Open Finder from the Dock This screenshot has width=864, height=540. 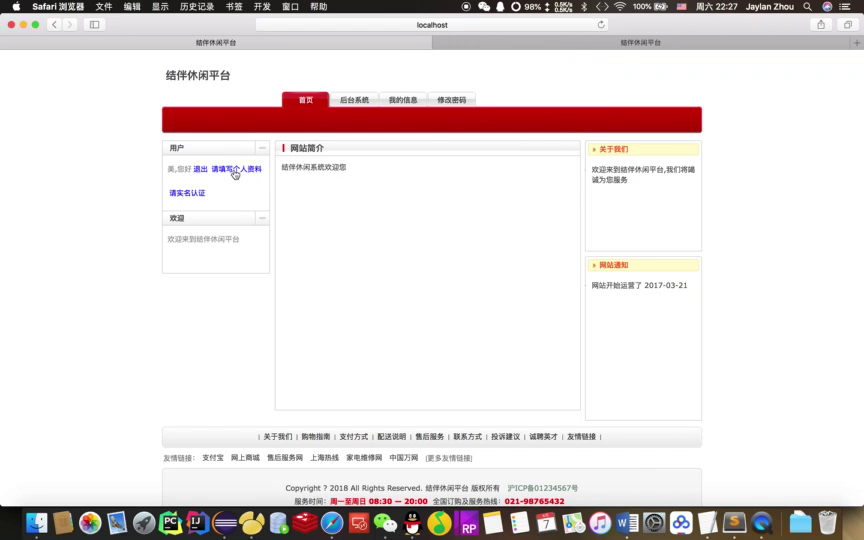[x=36, y=523]
